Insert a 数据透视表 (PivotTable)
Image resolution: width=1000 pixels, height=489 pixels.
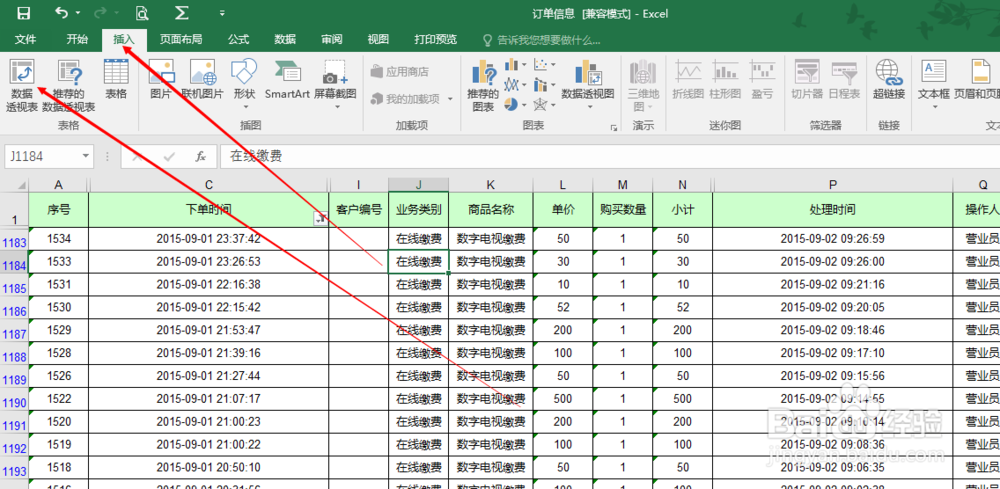[22, 86]
